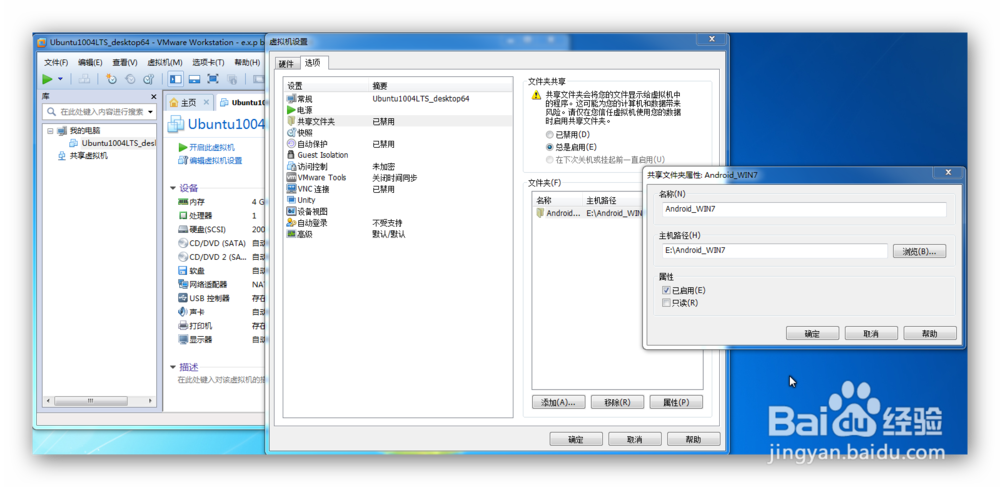Collapse the 我的电脑 tree node

pyautogui.click(x=50, y=130)
